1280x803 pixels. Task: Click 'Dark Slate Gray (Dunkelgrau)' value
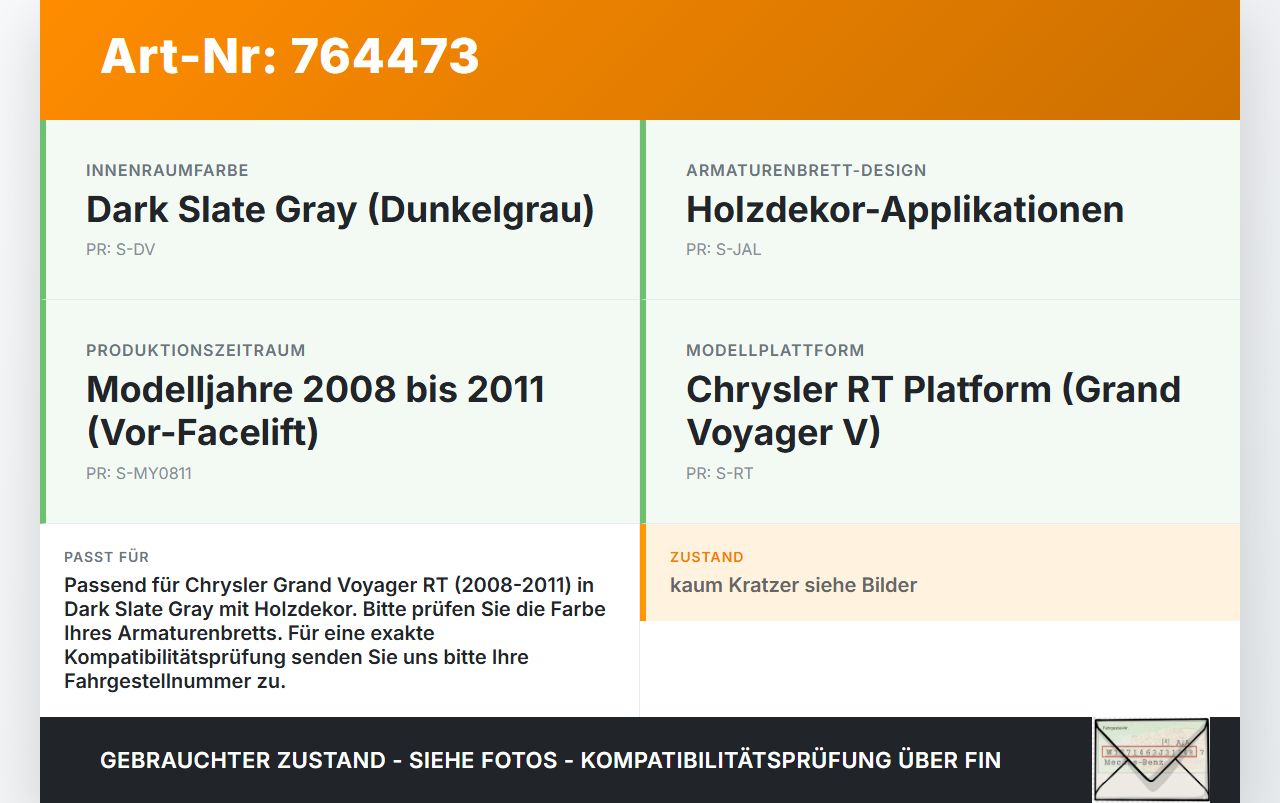[340, 209]
